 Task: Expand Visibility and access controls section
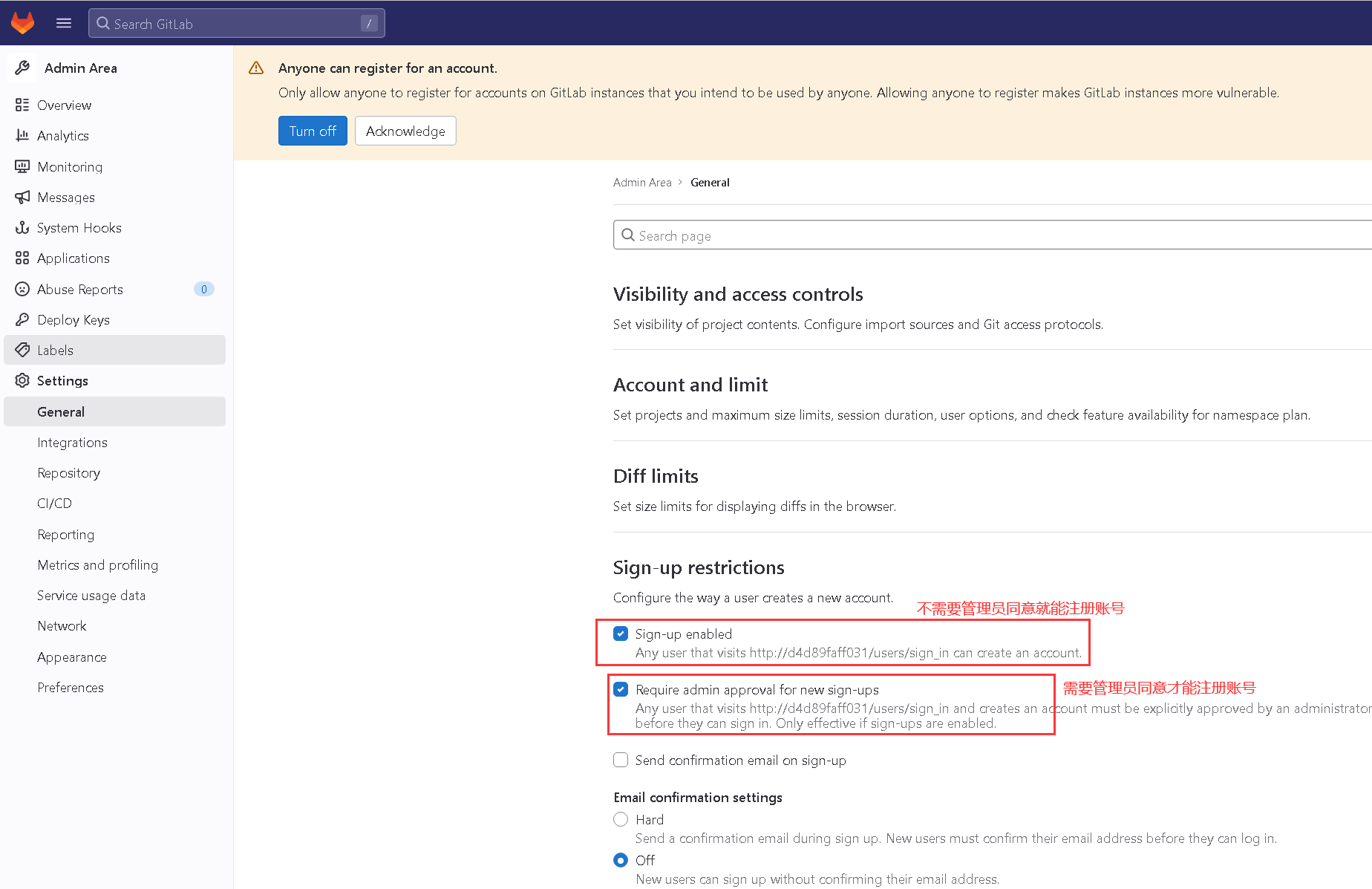738,294
